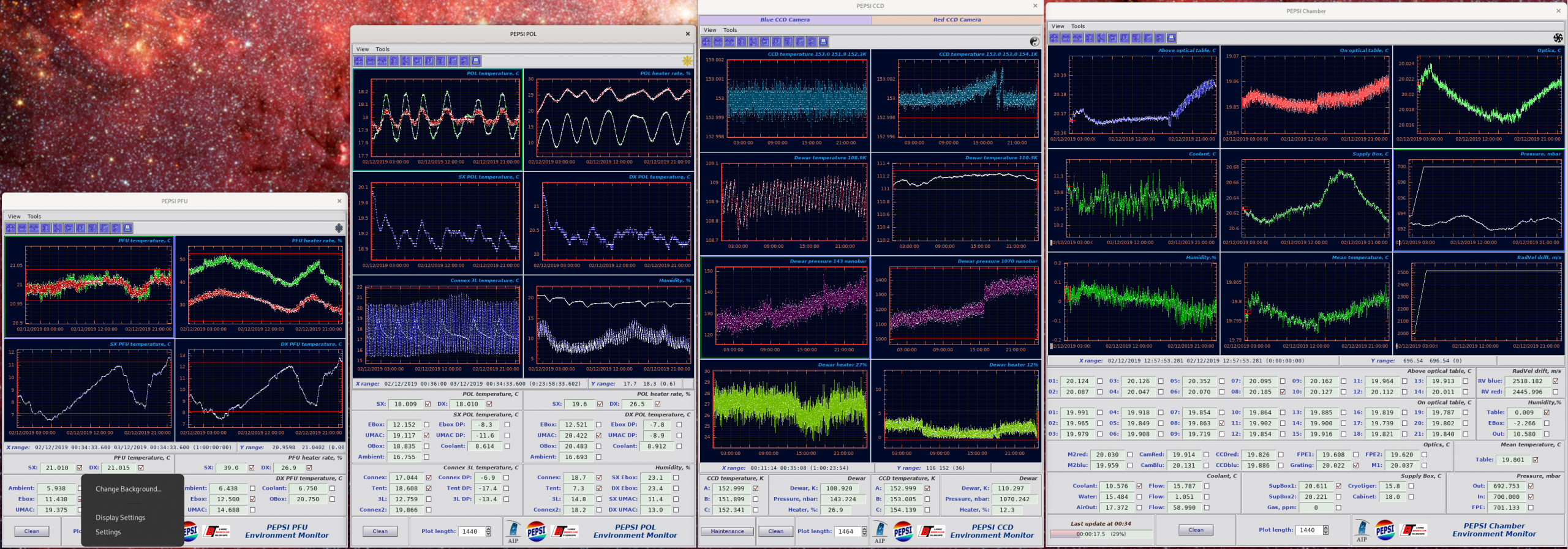
Task: Click the yin-yang icon in PEPSI CCD window
Action: [x=1034, y=42]
